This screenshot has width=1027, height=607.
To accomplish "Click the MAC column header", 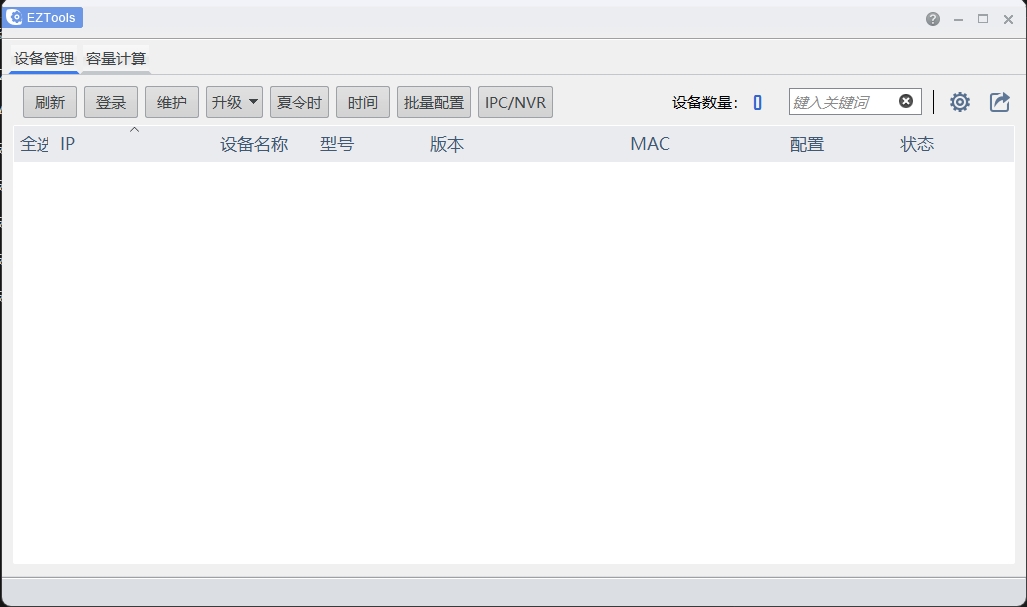I will (650, 144).
